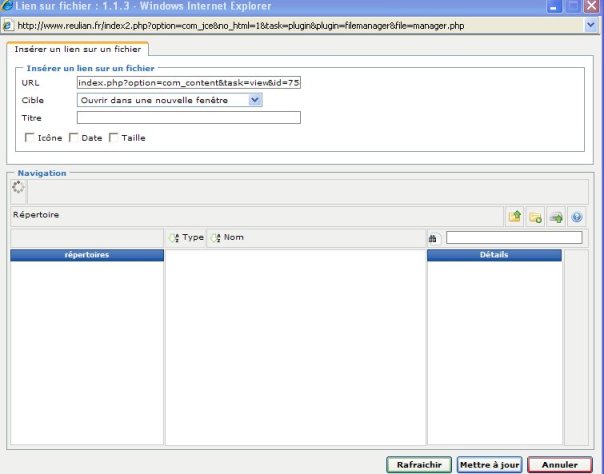Viewport: 604px width, 474px height.
Task: Click the 'Mettre à jour' button
Action: point(489,465)
